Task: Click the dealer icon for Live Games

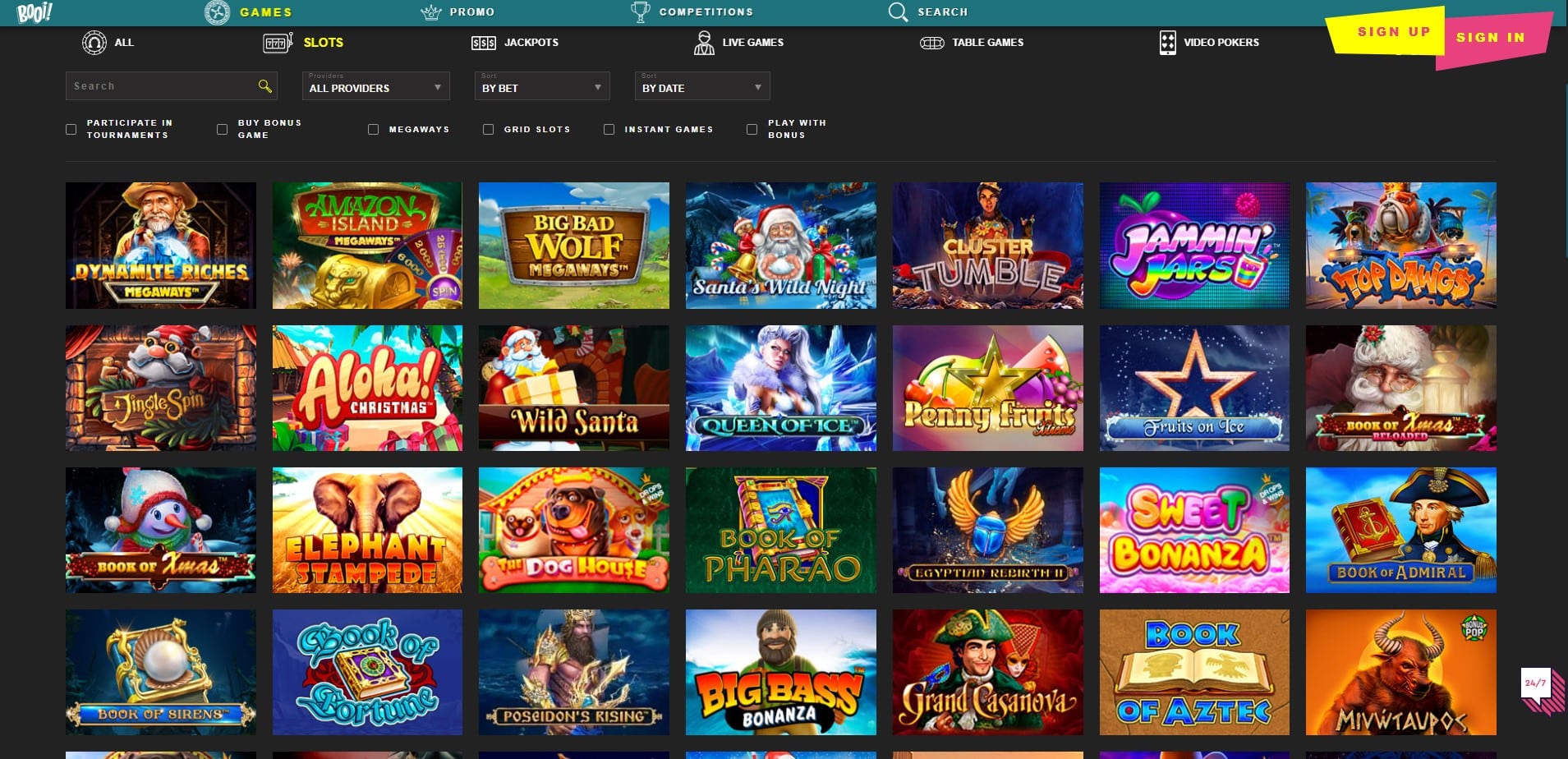Action: pyautogui.click(x=703, y=43)
